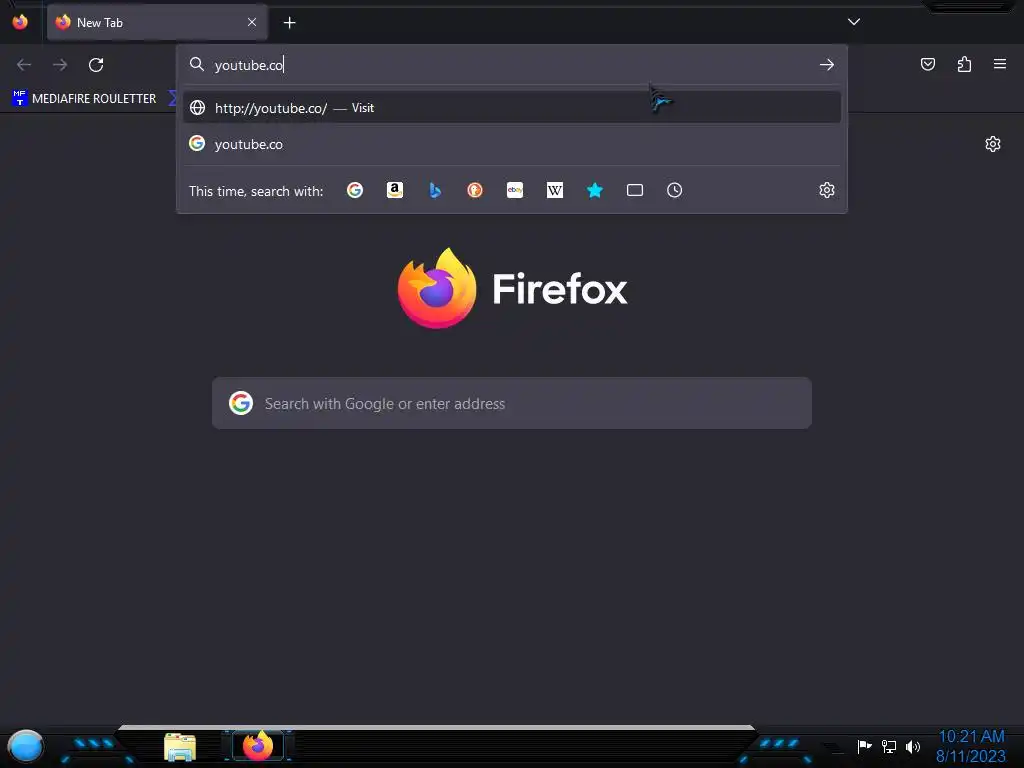This screenshot has width=1024, height=768.
Task: Reload the current page
Action: pos(96,65)
